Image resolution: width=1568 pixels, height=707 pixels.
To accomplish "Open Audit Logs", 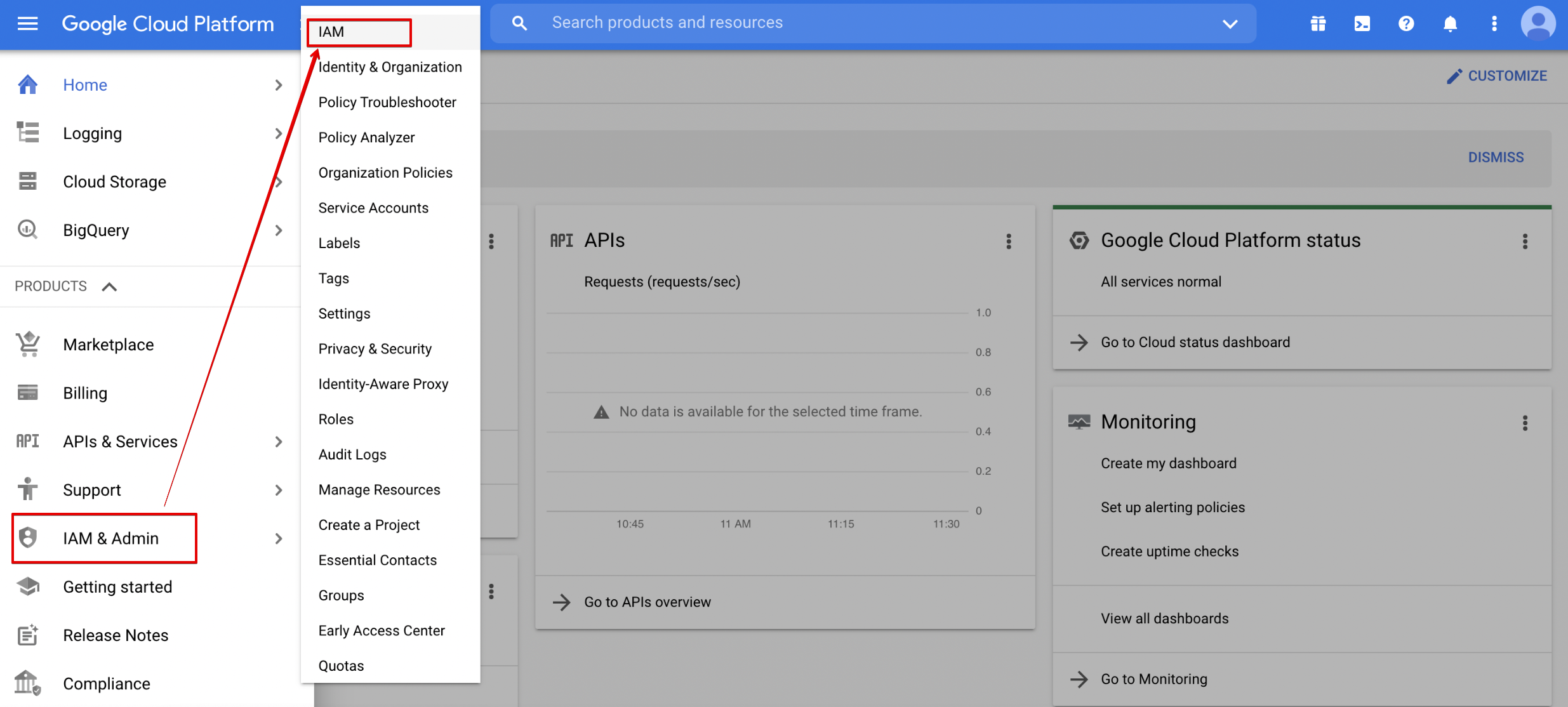I will pos(390,454).
